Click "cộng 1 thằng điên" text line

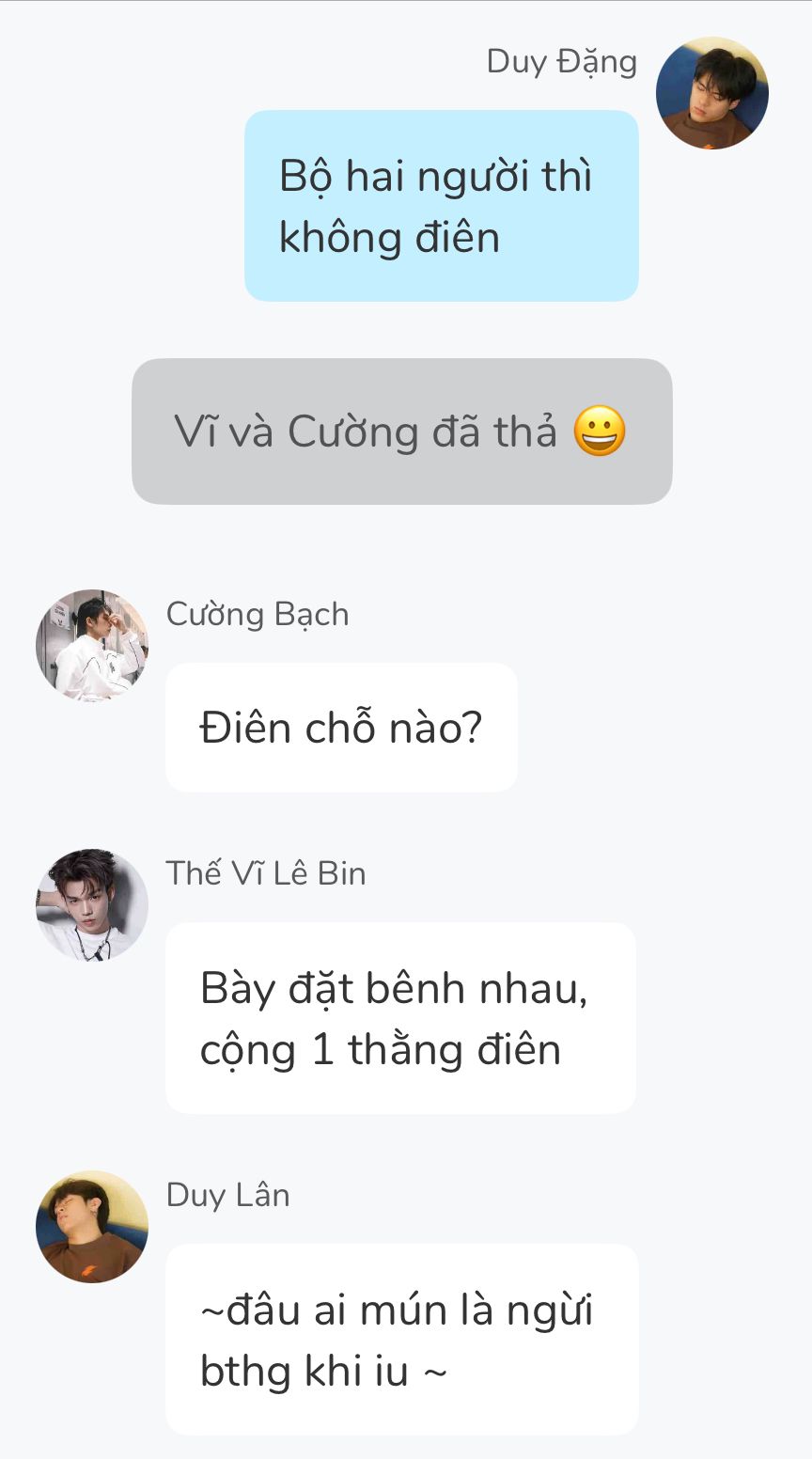point(381,1051)
